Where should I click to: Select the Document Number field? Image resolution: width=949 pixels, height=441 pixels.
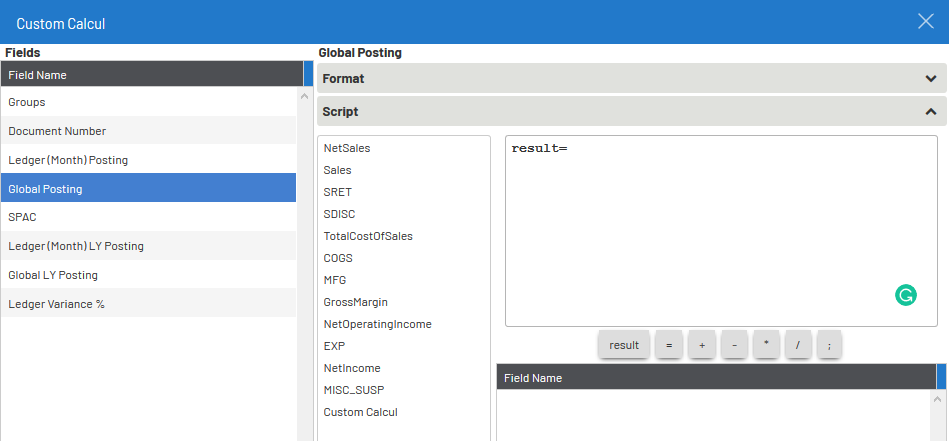pyautogui.click(x=148, y=131)
